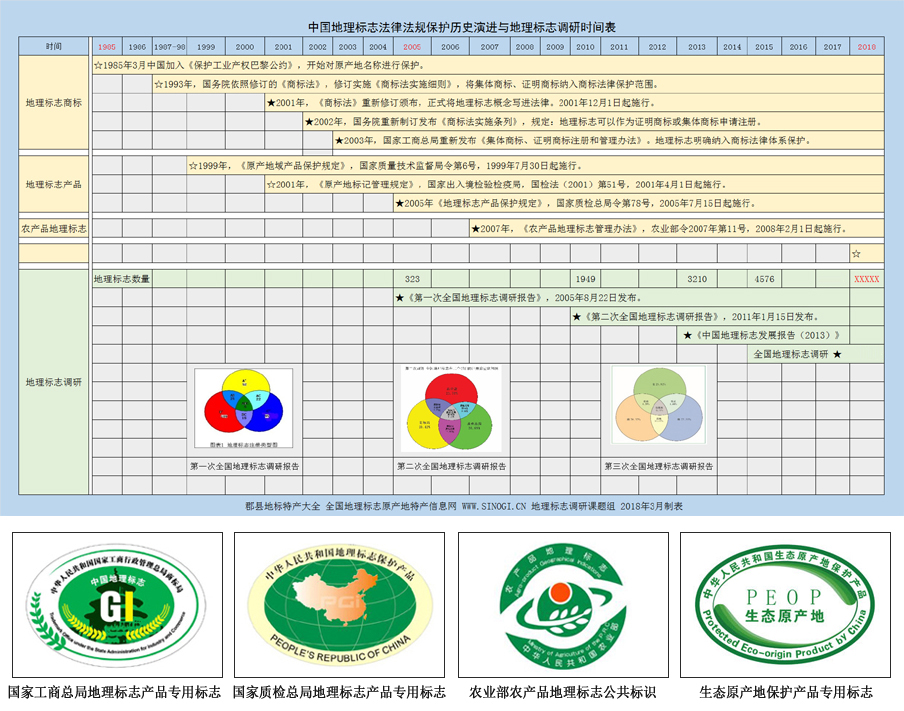This screenshot has width=904, height=711.
Task: Click the AQSIQ PGI China map logo
Action: (x=340, y=605)
